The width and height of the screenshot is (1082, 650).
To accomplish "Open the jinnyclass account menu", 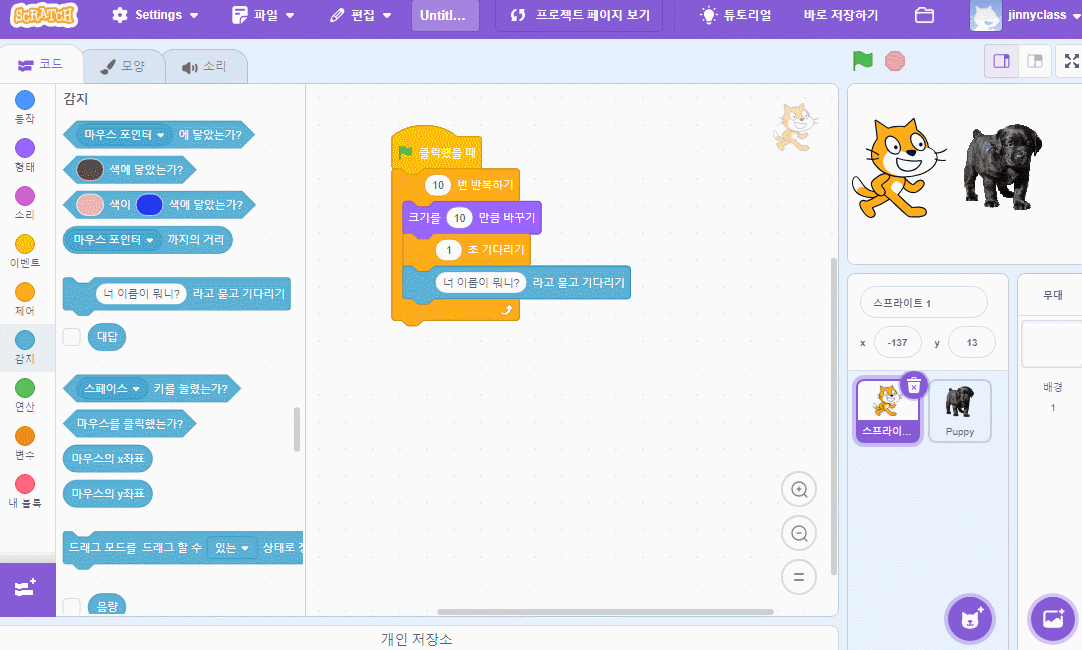I will click(x=1042, y=15).
